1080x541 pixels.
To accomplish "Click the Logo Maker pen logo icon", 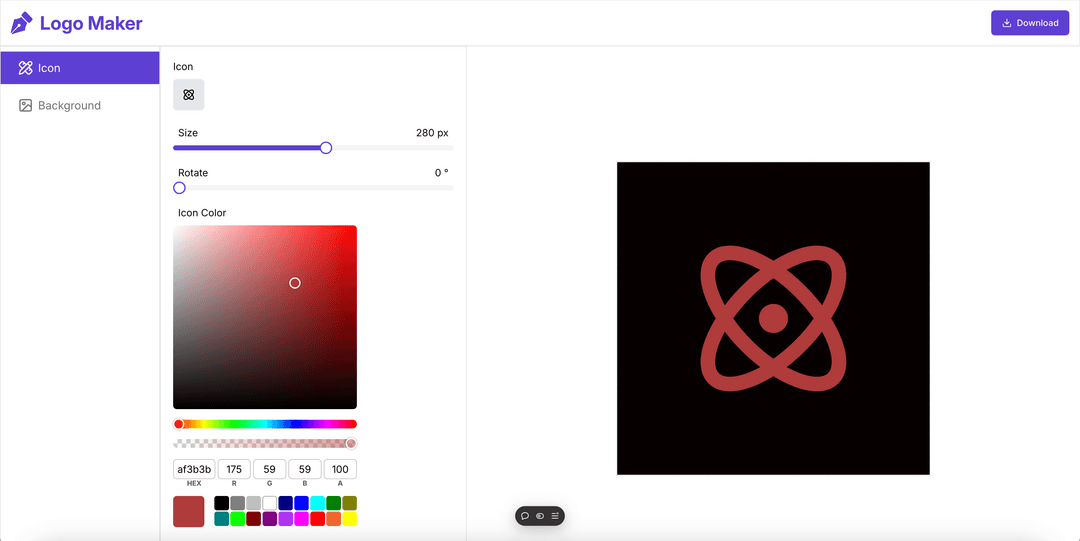I will point(21,23).
